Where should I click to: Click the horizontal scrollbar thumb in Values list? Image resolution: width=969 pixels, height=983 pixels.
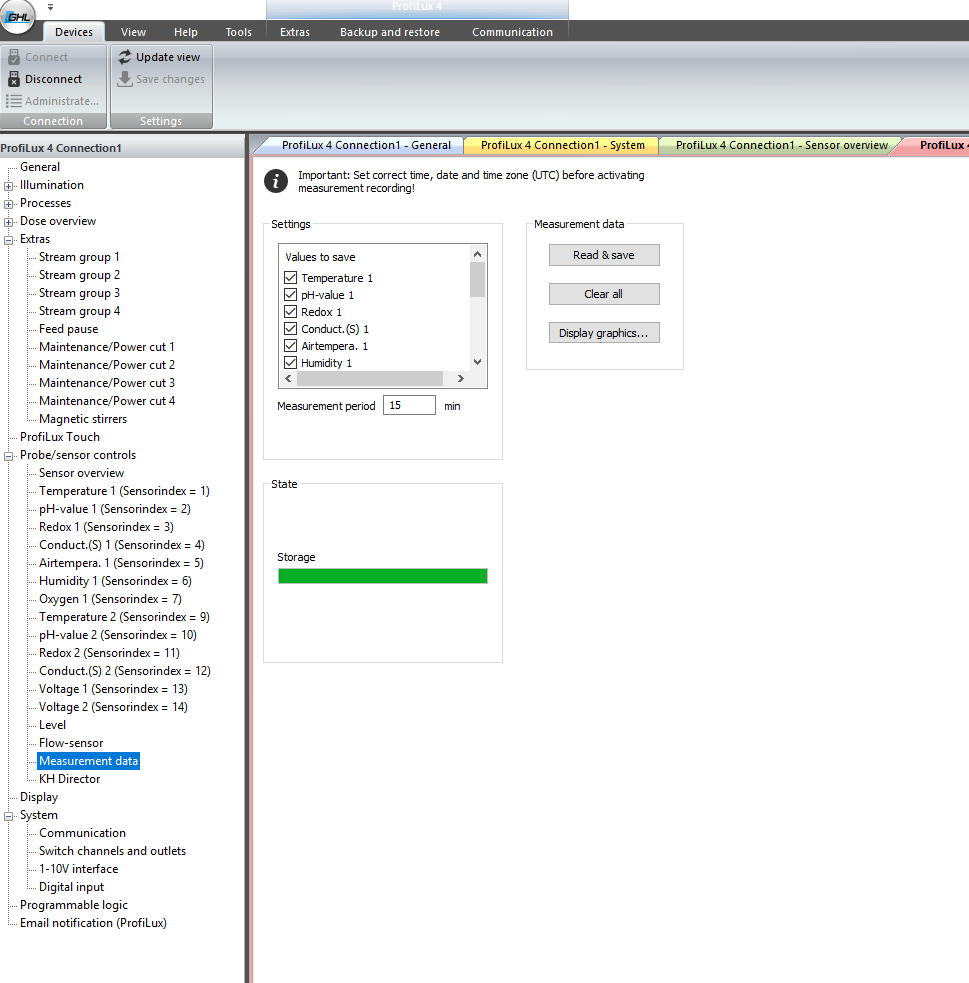tap(370, 379)
